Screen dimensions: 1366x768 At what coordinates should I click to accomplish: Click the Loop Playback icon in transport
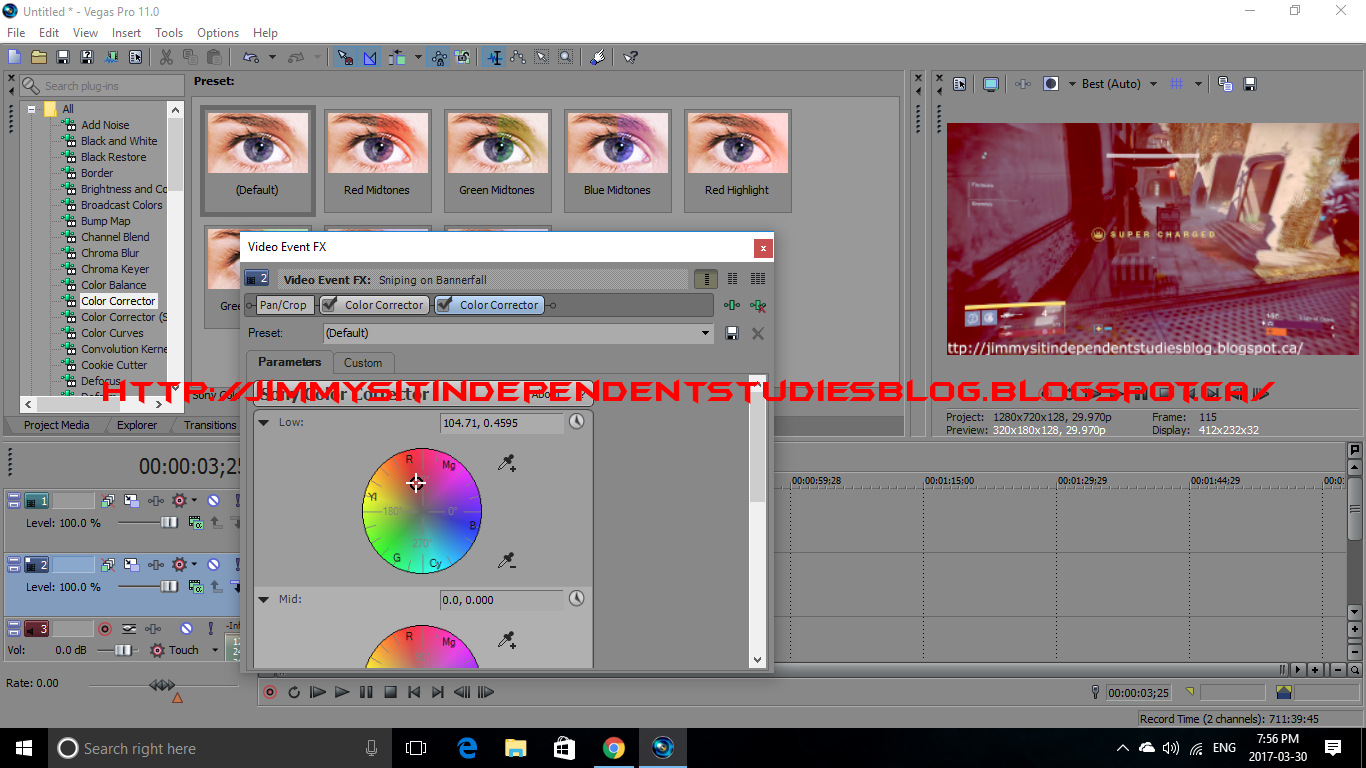click(293, 692)
